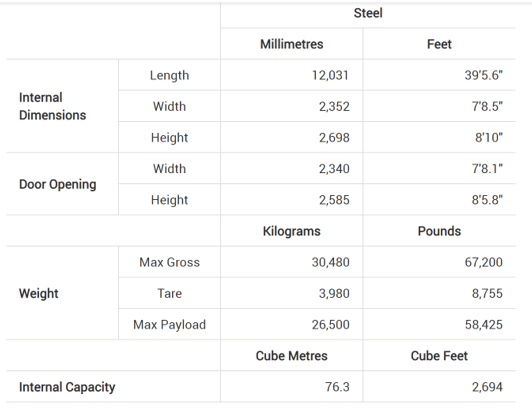Click the internal length value 12,031
The height and width of the screenshot is (410, 532).
[x=330, y=75]
